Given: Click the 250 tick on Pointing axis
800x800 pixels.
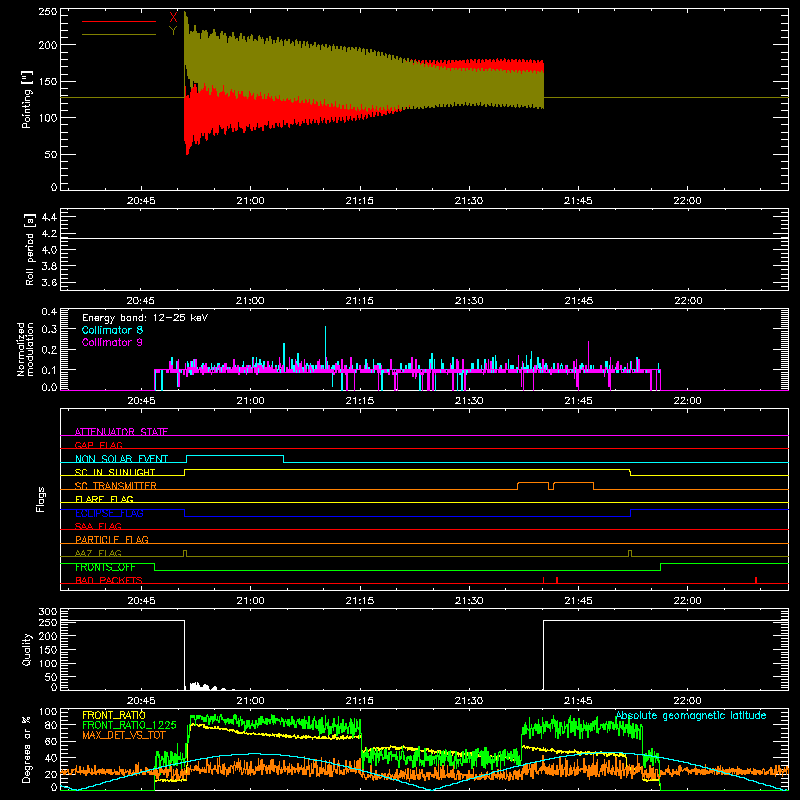Looking at the screenshot, I should pyautogui.click(x=47, y=11).
